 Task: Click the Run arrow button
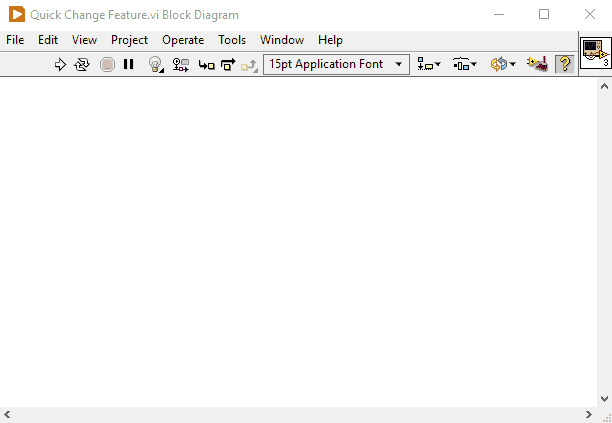60,64
